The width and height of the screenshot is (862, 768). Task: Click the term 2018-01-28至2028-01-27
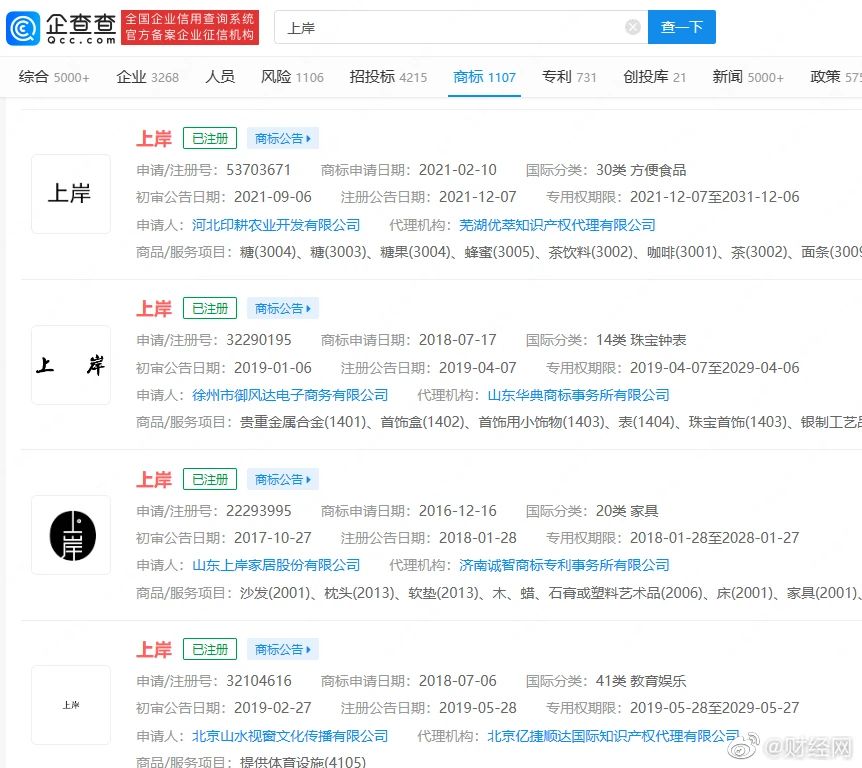715,538
